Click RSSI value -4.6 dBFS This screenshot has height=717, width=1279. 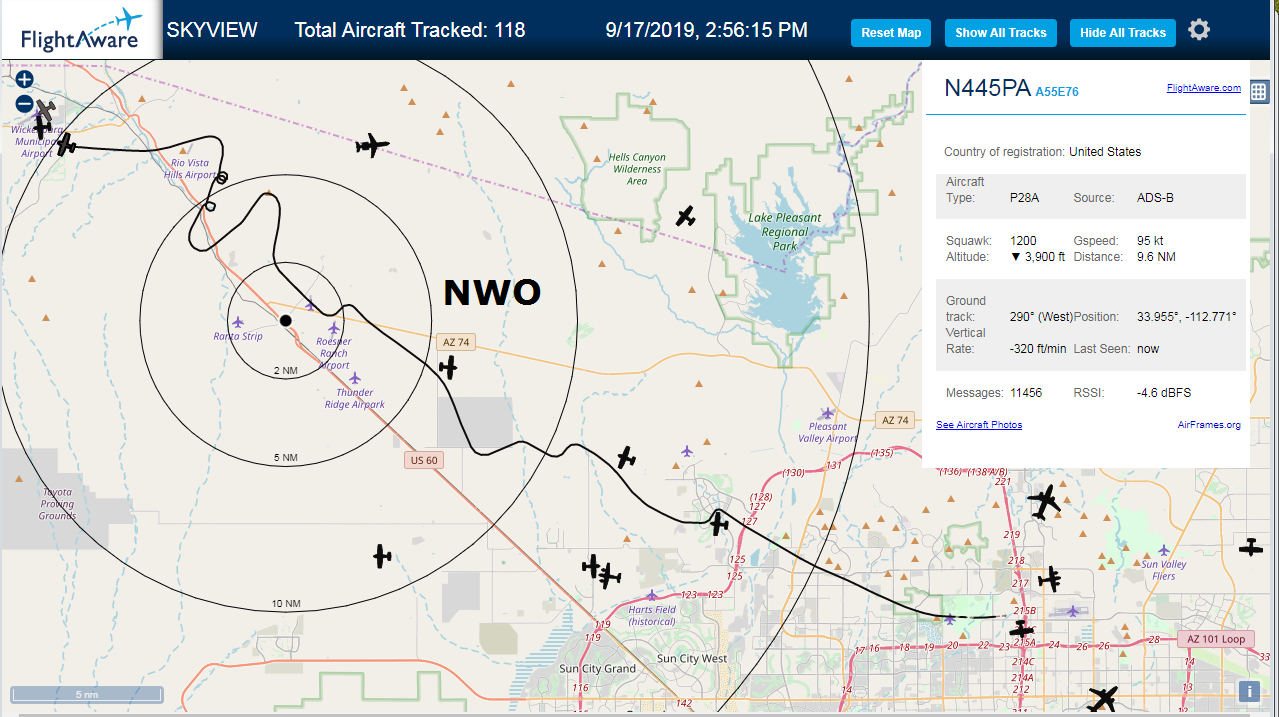pyautogui.click(x=1164, y=393)
